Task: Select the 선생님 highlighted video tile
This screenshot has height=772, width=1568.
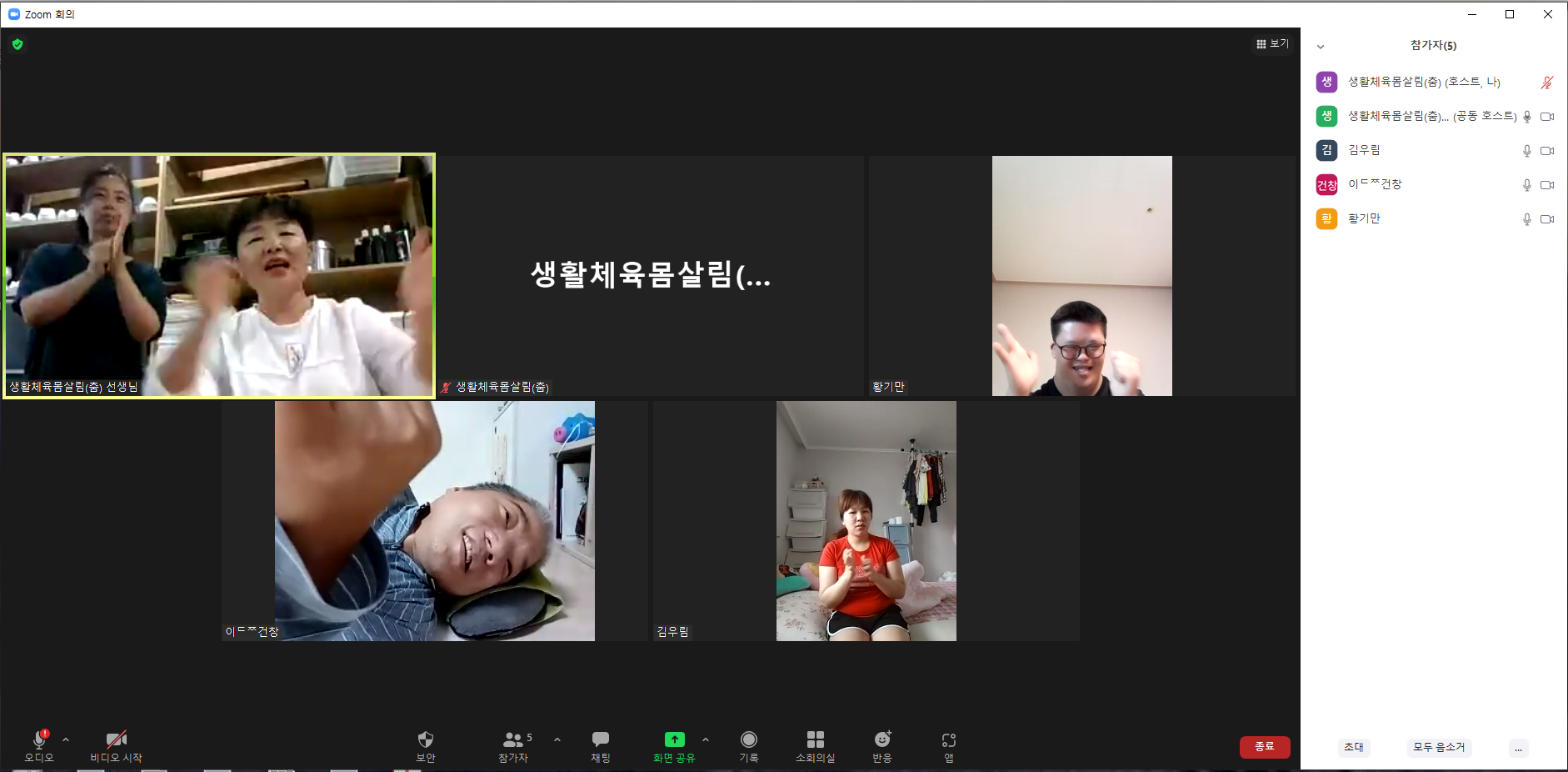Action: pyautogui.click(x=219, y=276)
